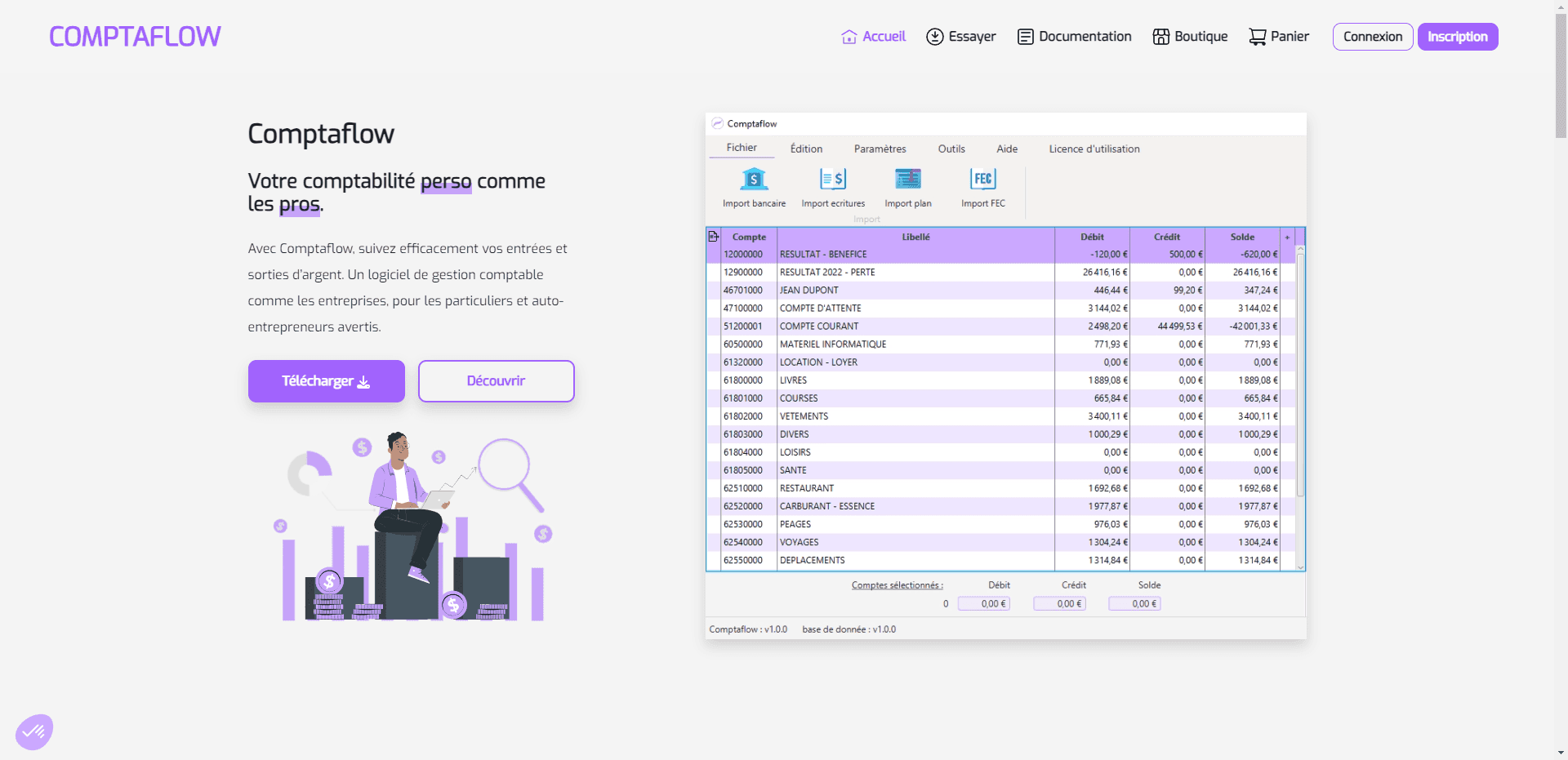
Task: Click the Télécharger download button
Action: (x=327, y=381)
